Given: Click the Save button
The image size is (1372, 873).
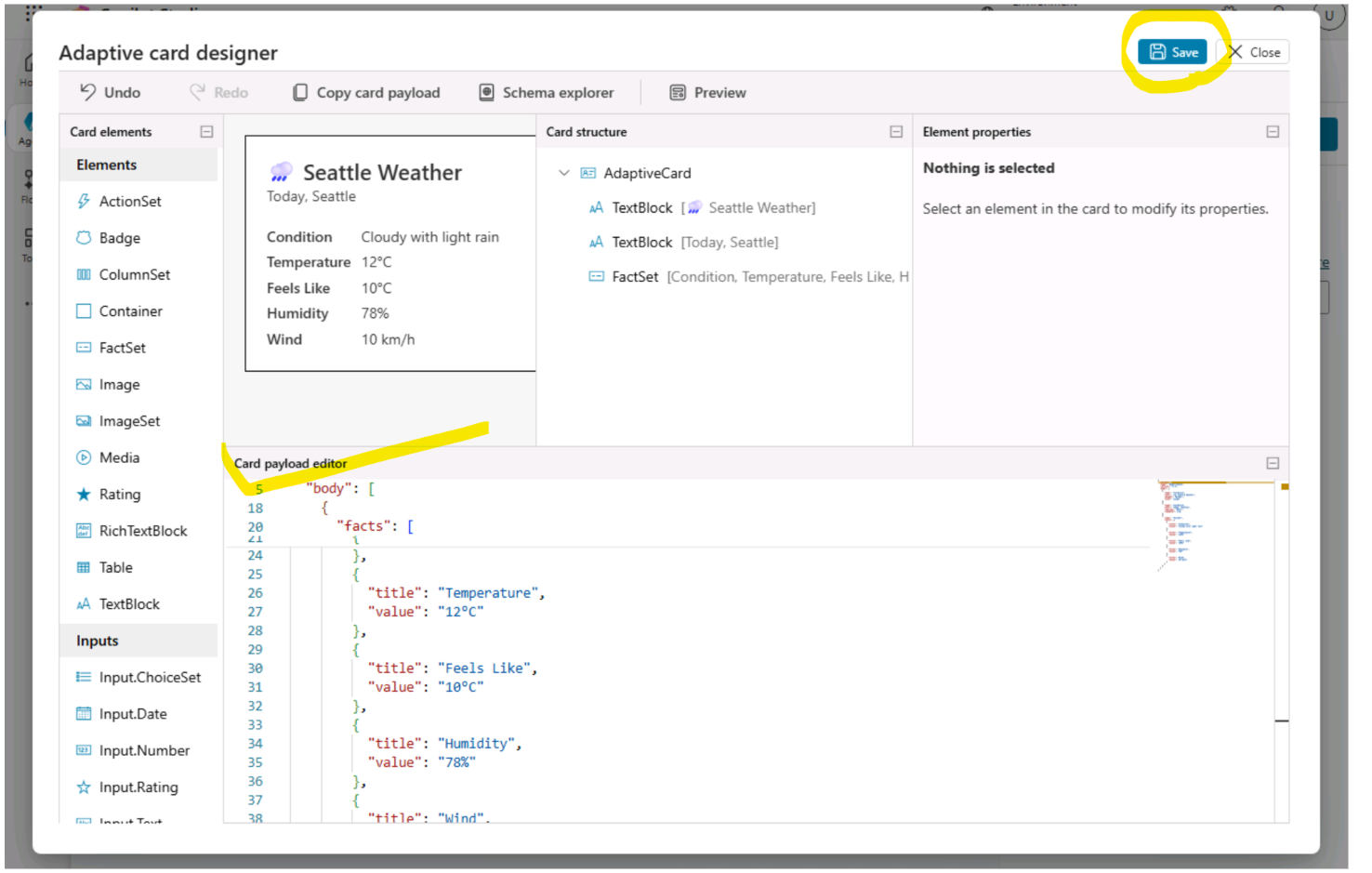Looking at the screenshot, I should [1172, 52].
